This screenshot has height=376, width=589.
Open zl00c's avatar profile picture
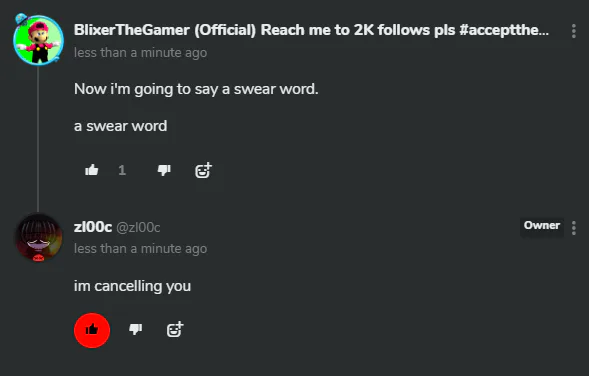coord(38,237)
